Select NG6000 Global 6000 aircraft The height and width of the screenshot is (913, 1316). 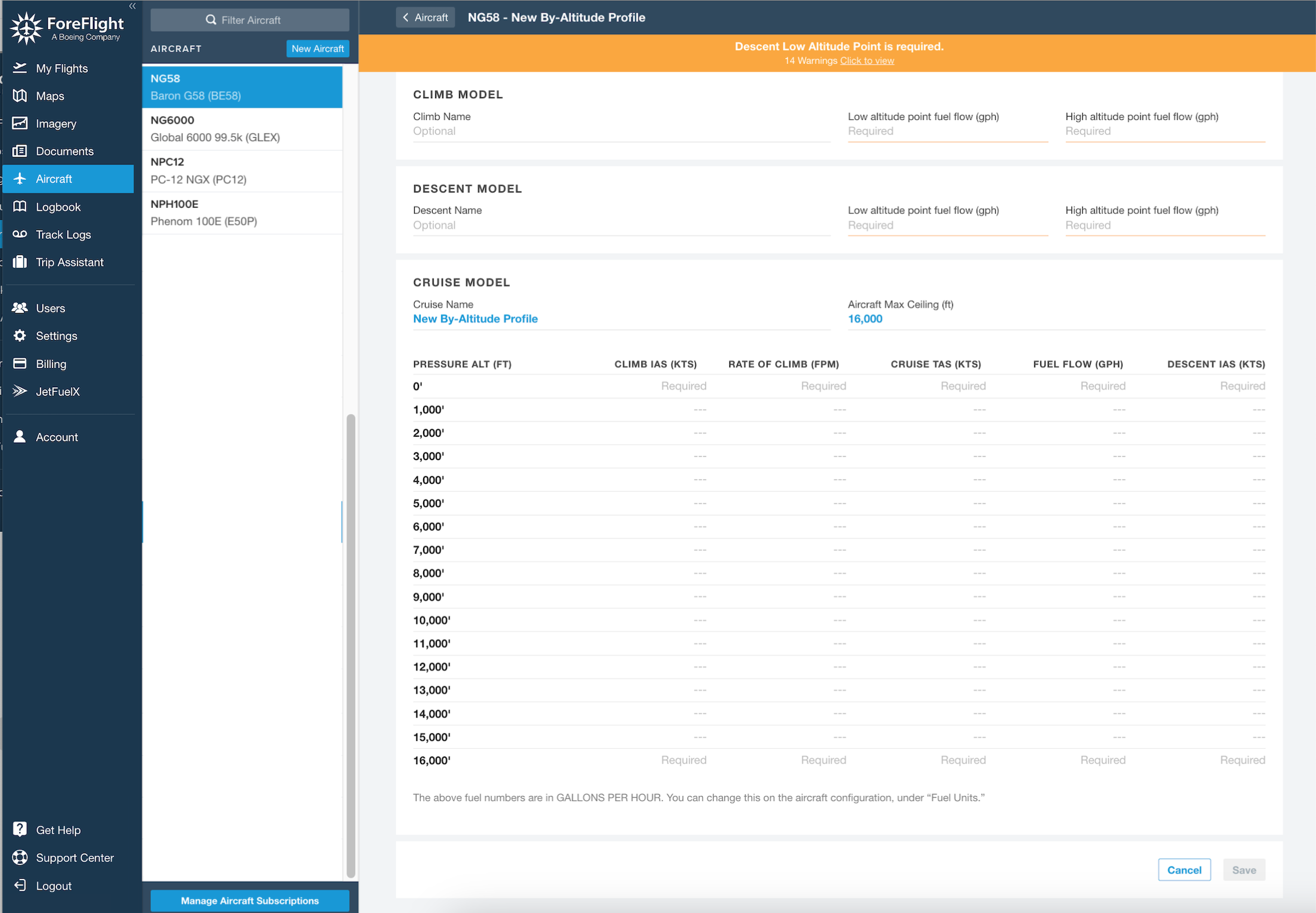[242, 129]
